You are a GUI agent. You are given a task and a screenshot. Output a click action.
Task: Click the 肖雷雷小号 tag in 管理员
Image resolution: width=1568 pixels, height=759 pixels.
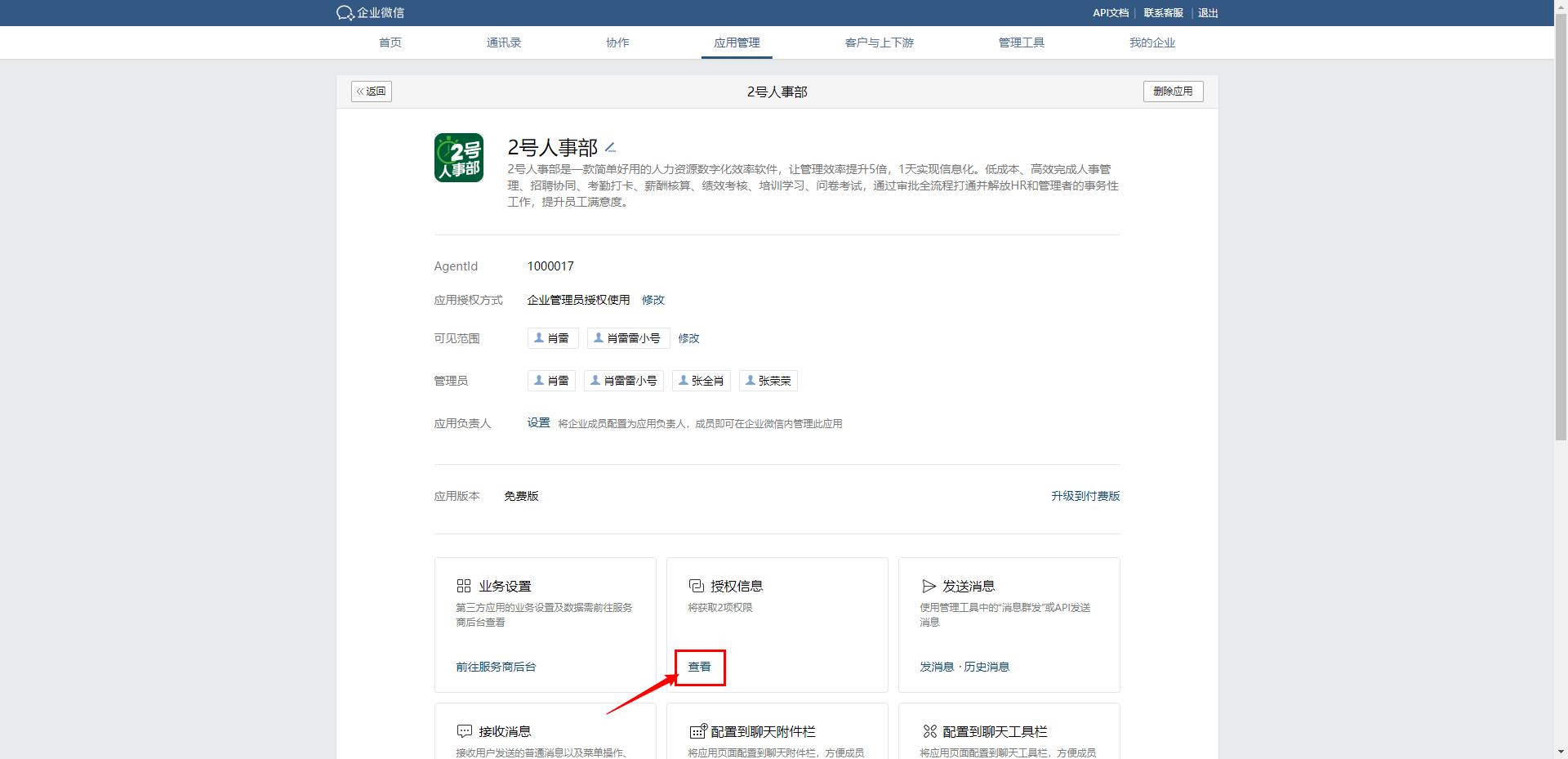point(624,381)
